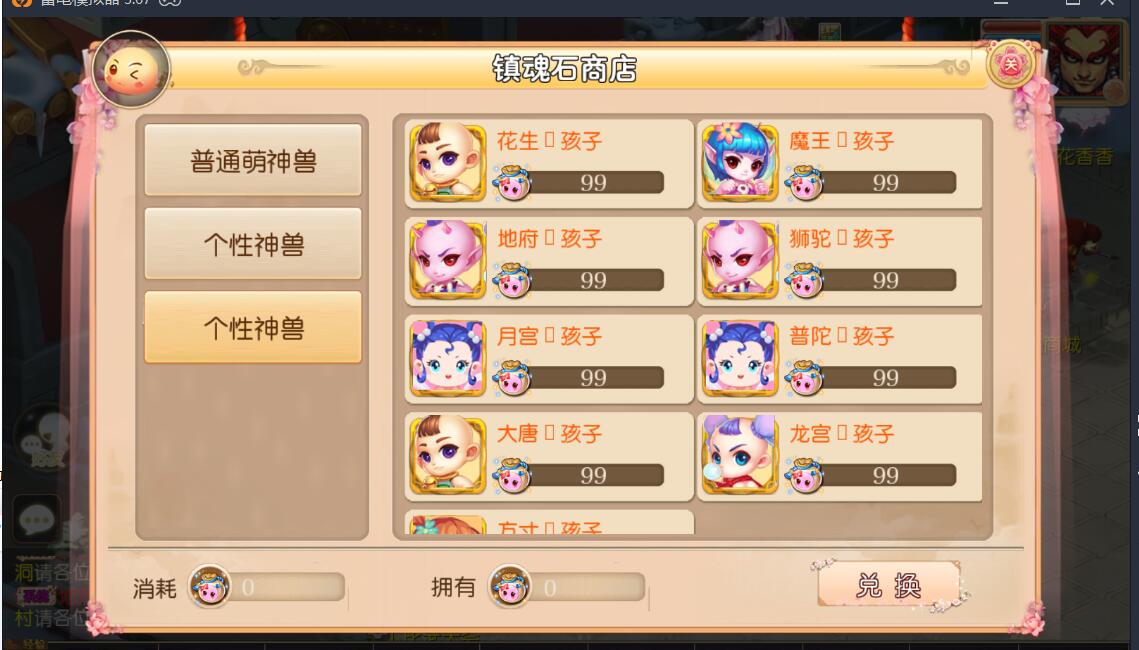
Task: Select the 魔王 孩子 avatar icon
Action: click(739, 163)
